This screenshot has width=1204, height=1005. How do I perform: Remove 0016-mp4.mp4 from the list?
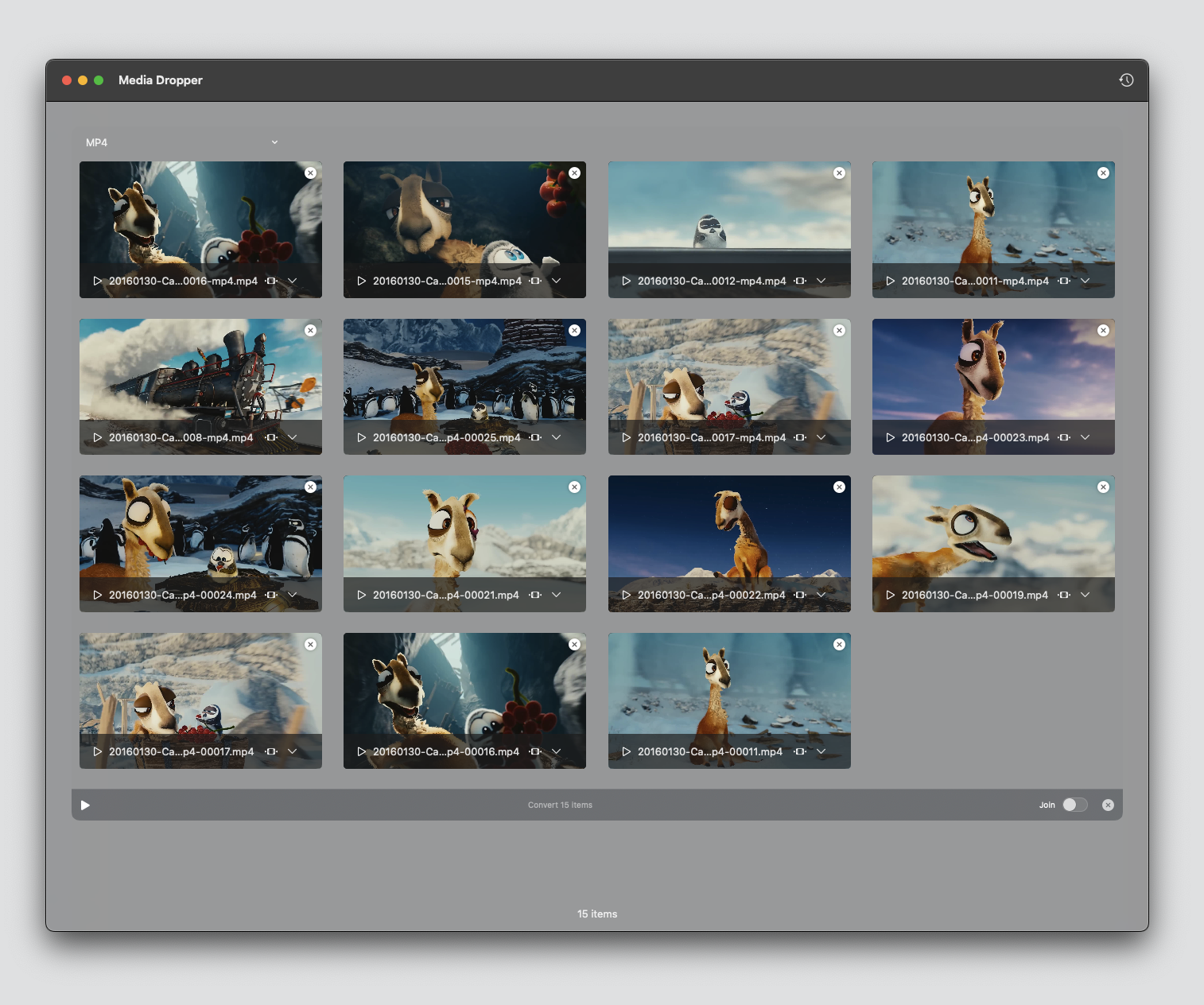[x=310, y=173]
